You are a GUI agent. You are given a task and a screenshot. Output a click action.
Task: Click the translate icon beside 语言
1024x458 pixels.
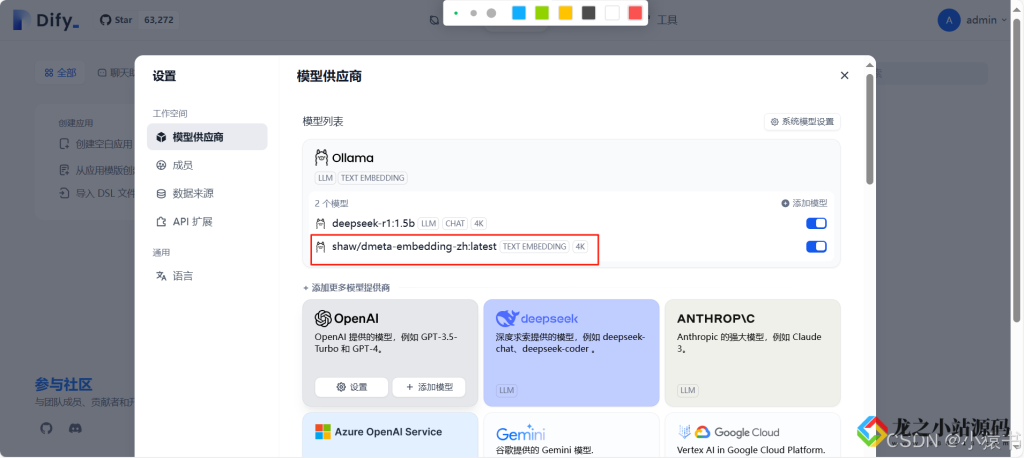[x=161, y=276]
